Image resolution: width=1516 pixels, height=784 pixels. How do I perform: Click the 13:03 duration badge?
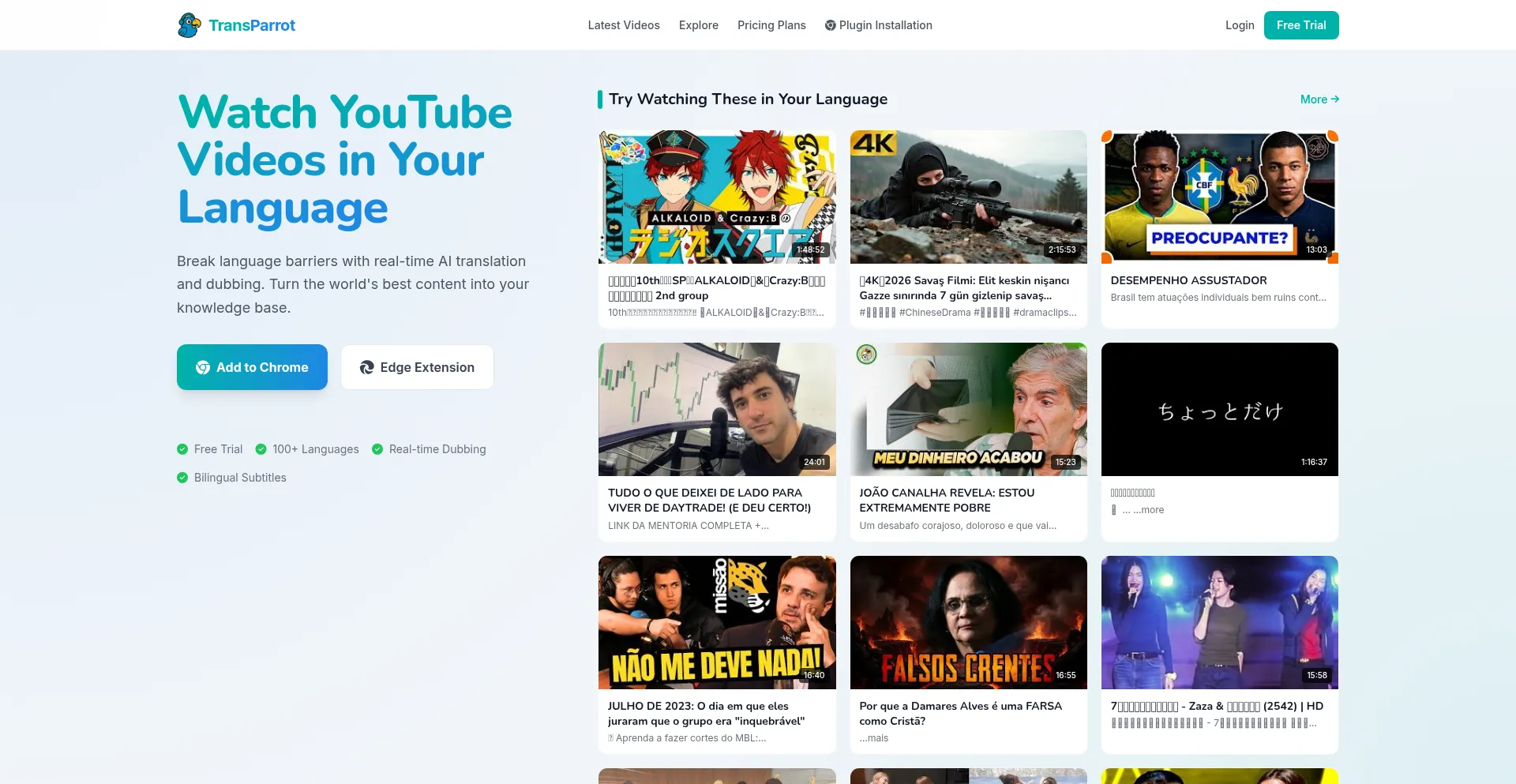[1316, 249]
